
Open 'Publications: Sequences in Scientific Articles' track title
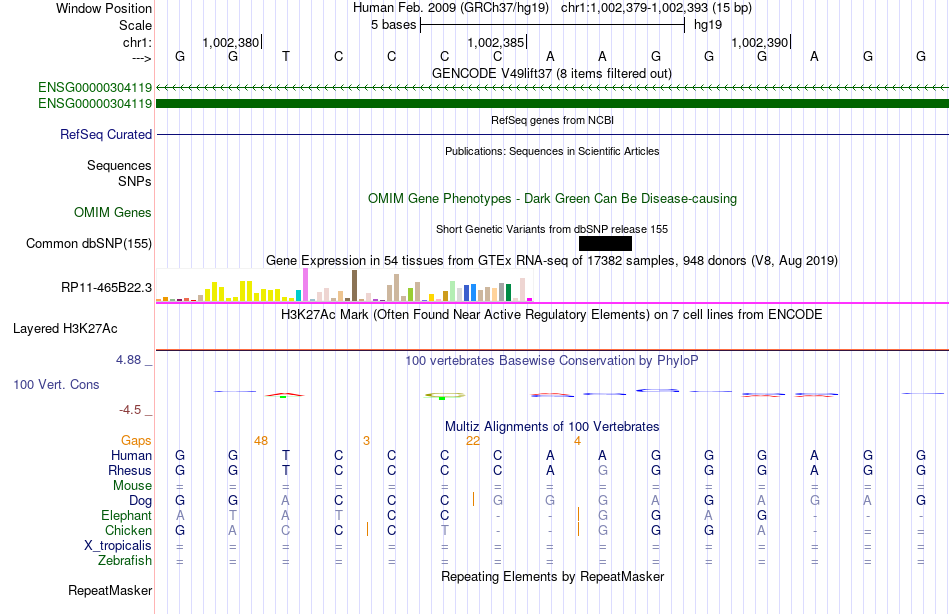pos(552,151)
